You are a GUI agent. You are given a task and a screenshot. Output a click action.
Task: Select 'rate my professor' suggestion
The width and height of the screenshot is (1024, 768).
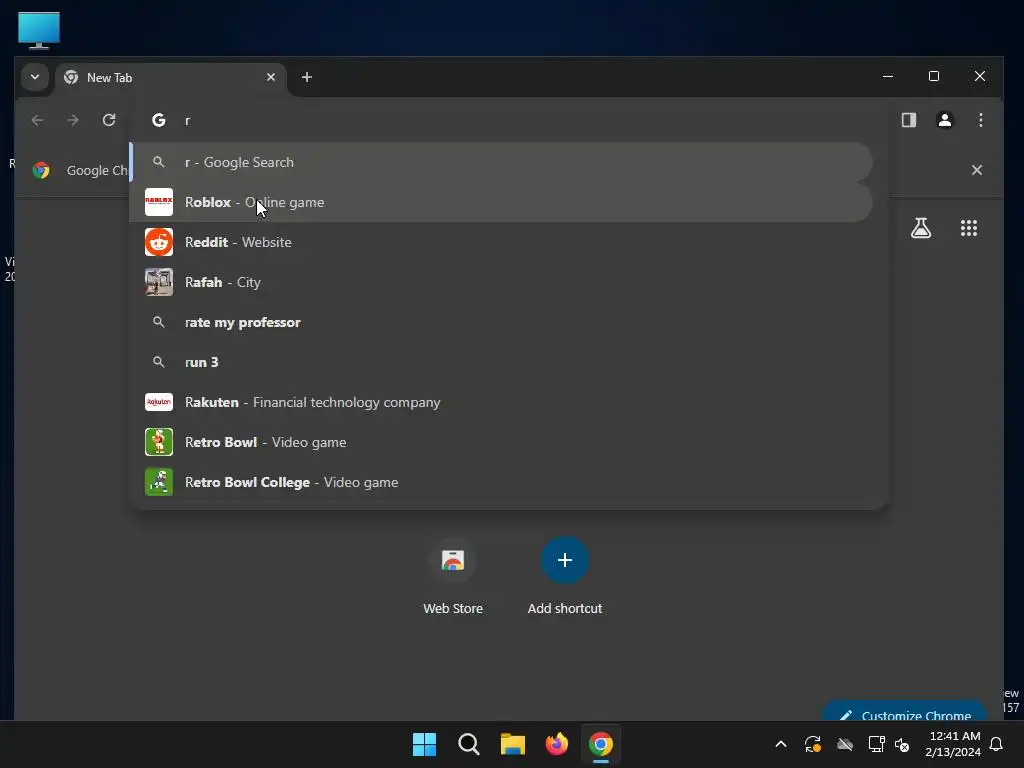[x=501, y=322]
